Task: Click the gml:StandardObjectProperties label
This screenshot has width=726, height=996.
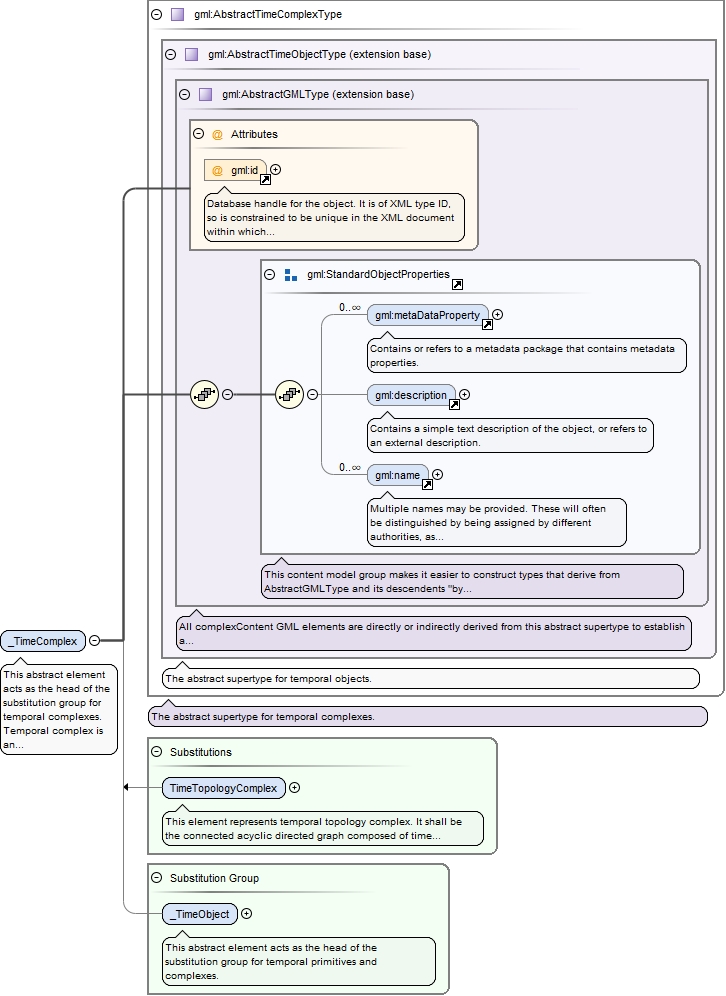Action: click(x=378, y=274)
